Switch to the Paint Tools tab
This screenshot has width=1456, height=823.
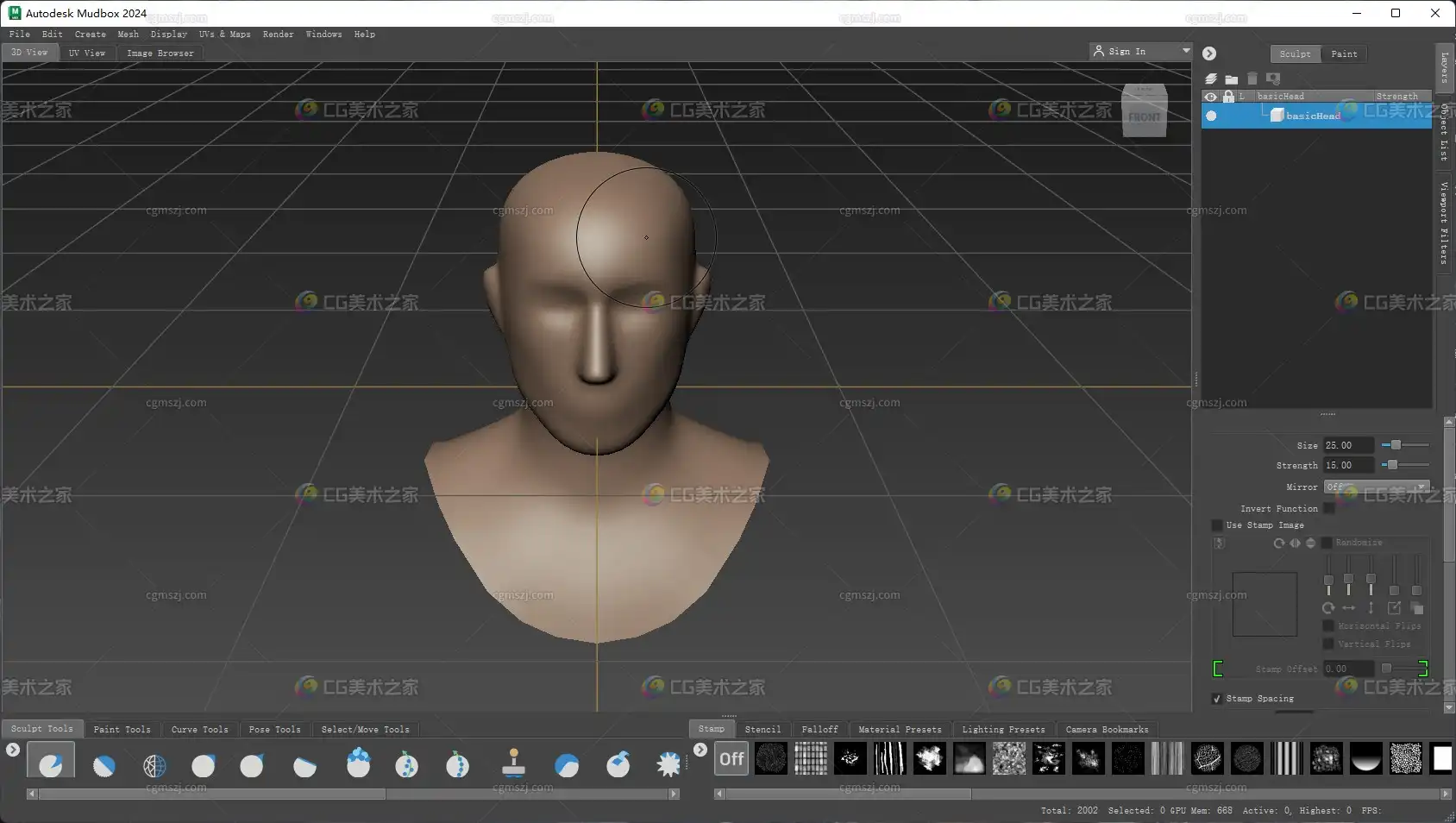122,730
